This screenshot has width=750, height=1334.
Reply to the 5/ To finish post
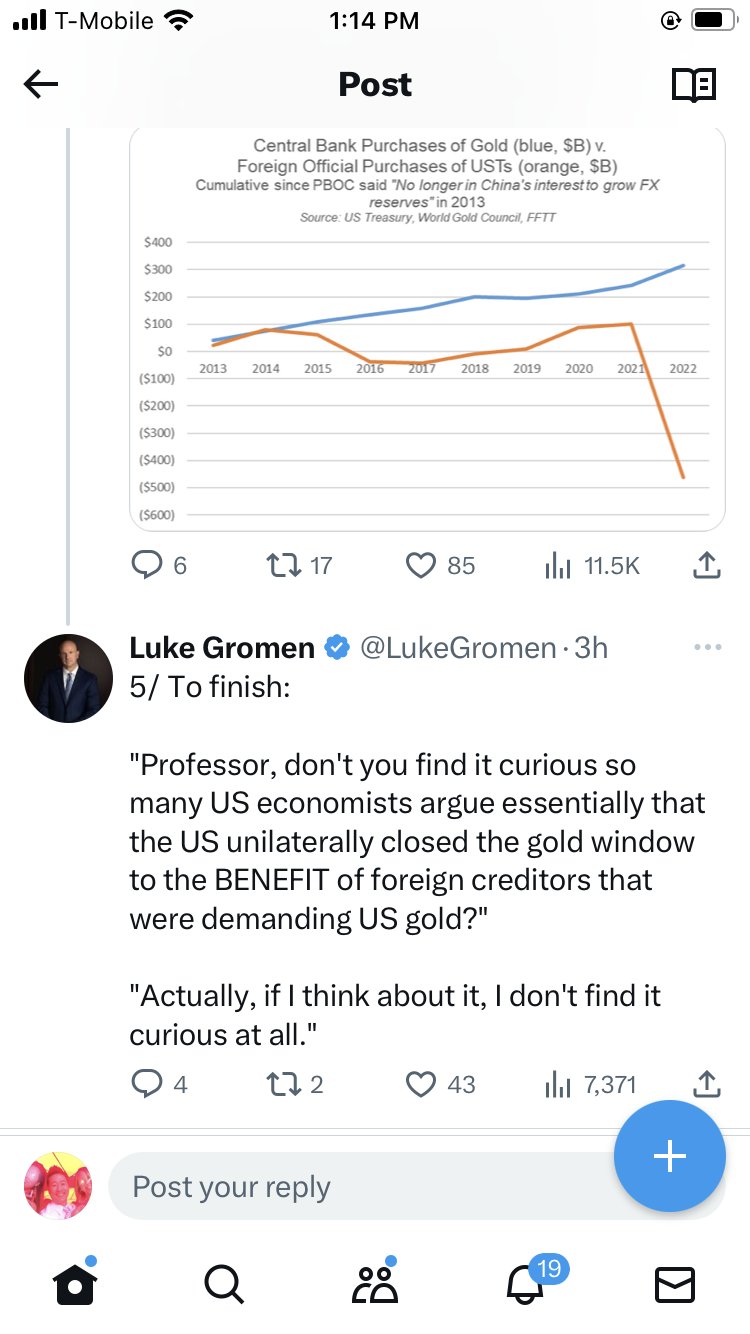click(x=147, y=1084)
